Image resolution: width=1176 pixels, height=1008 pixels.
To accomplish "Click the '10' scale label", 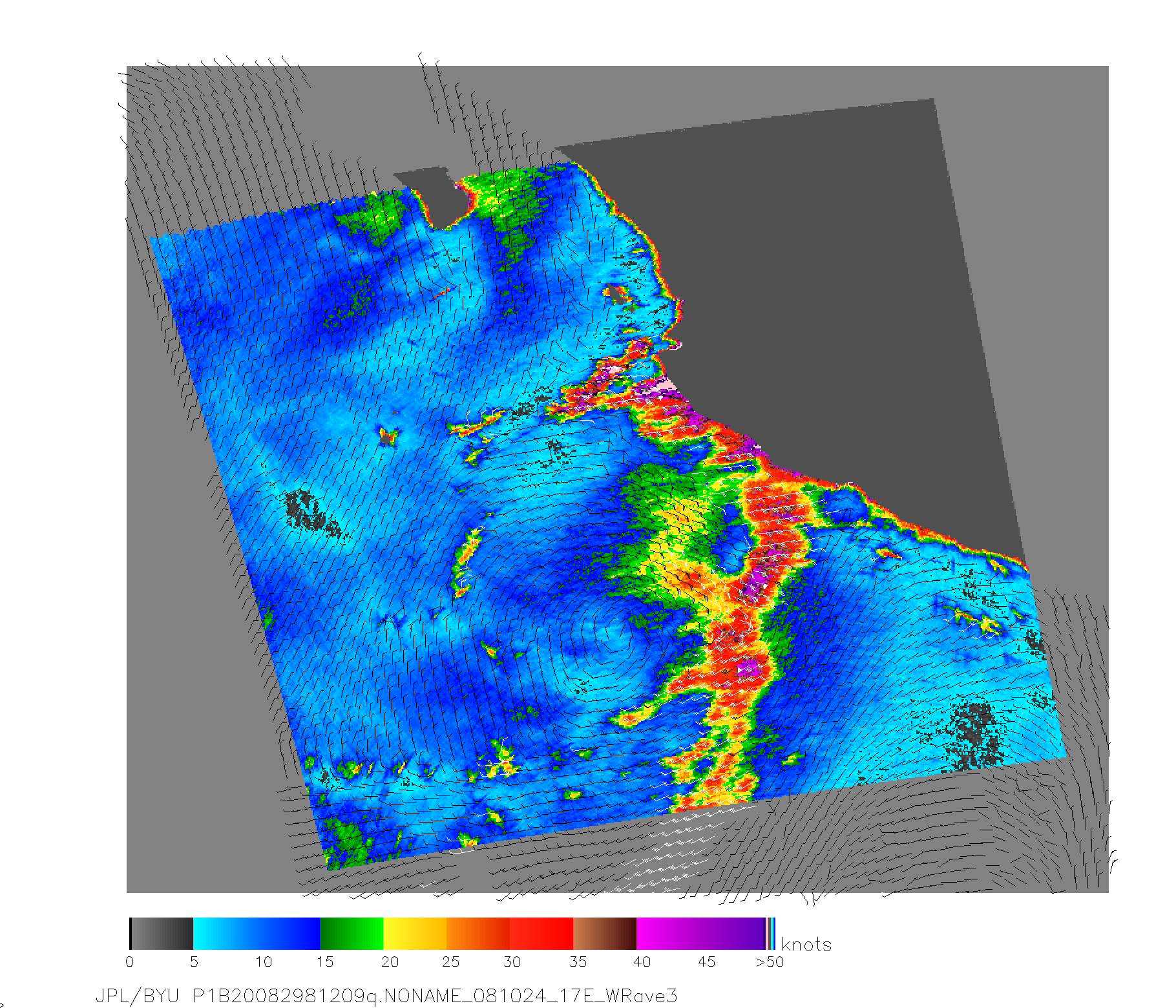I will pos(264,961).
